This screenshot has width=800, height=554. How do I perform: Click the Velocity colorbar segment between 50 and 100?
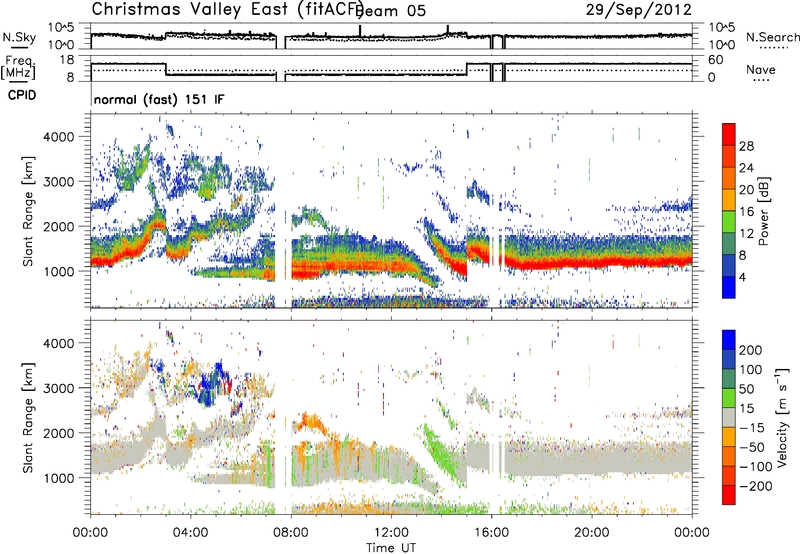coord(729,379)
